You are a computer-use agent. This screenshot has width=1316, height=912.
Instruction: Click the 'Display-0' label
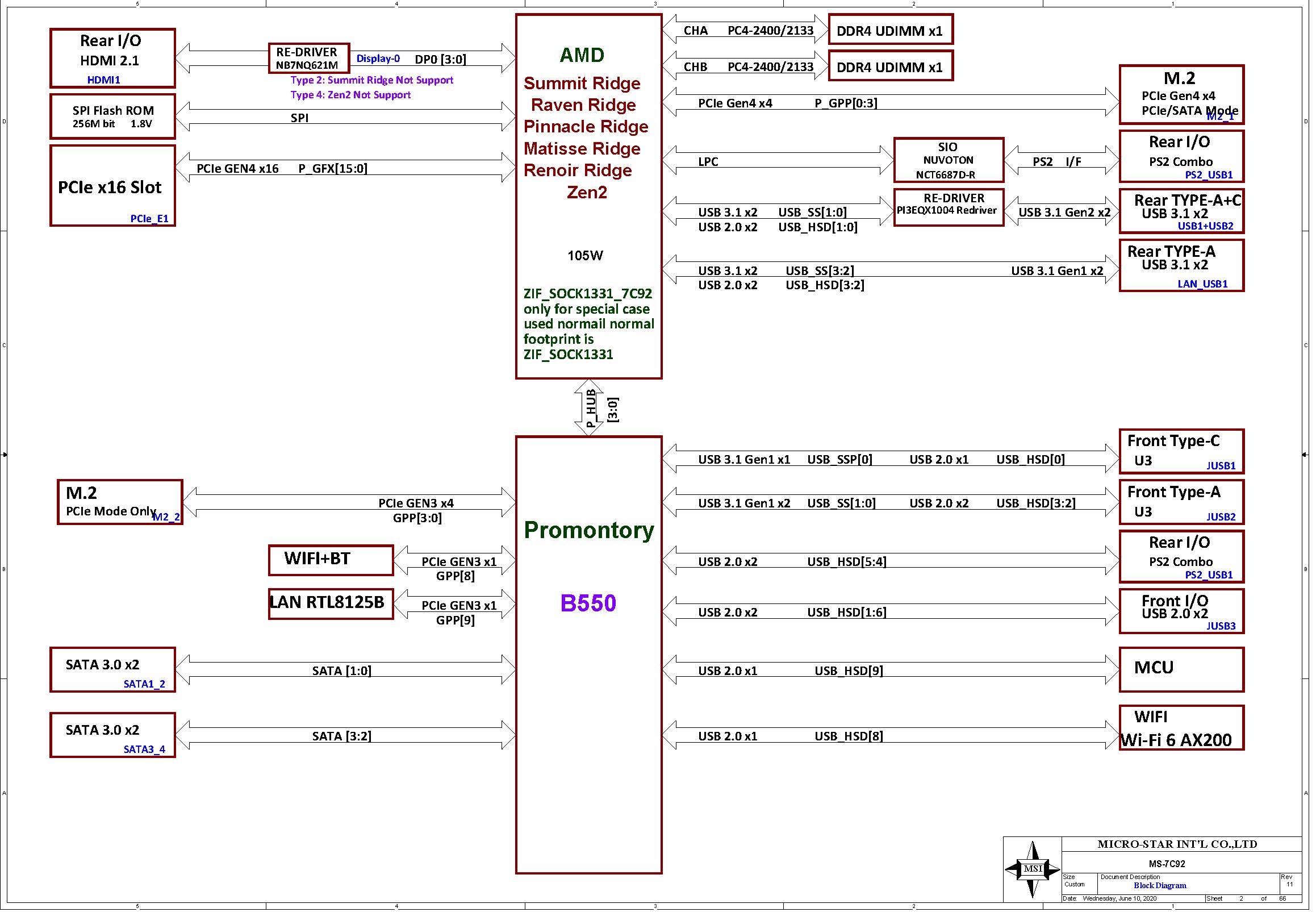(378, 59)
